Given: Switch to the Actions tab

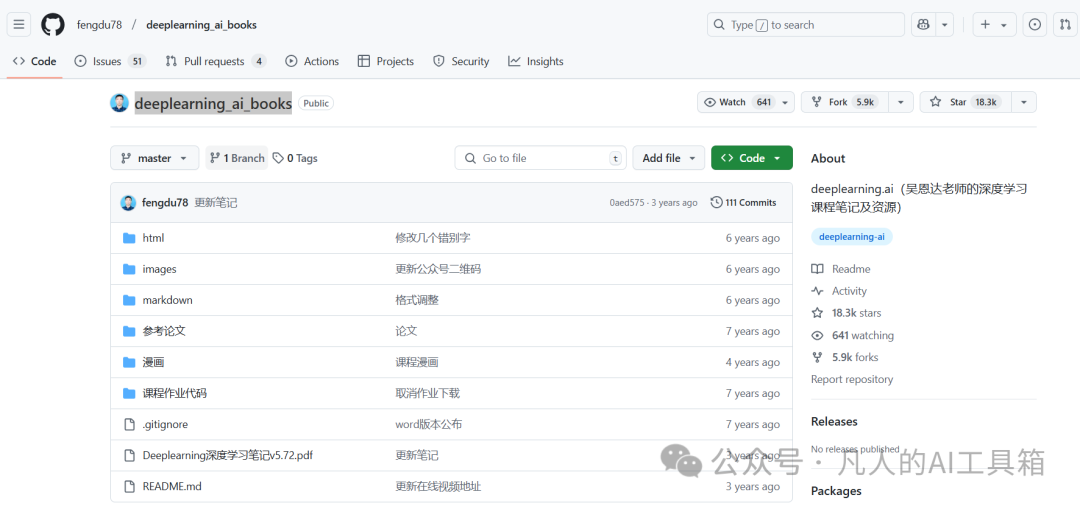Looking at the screenshot, I should click(312, 61).
